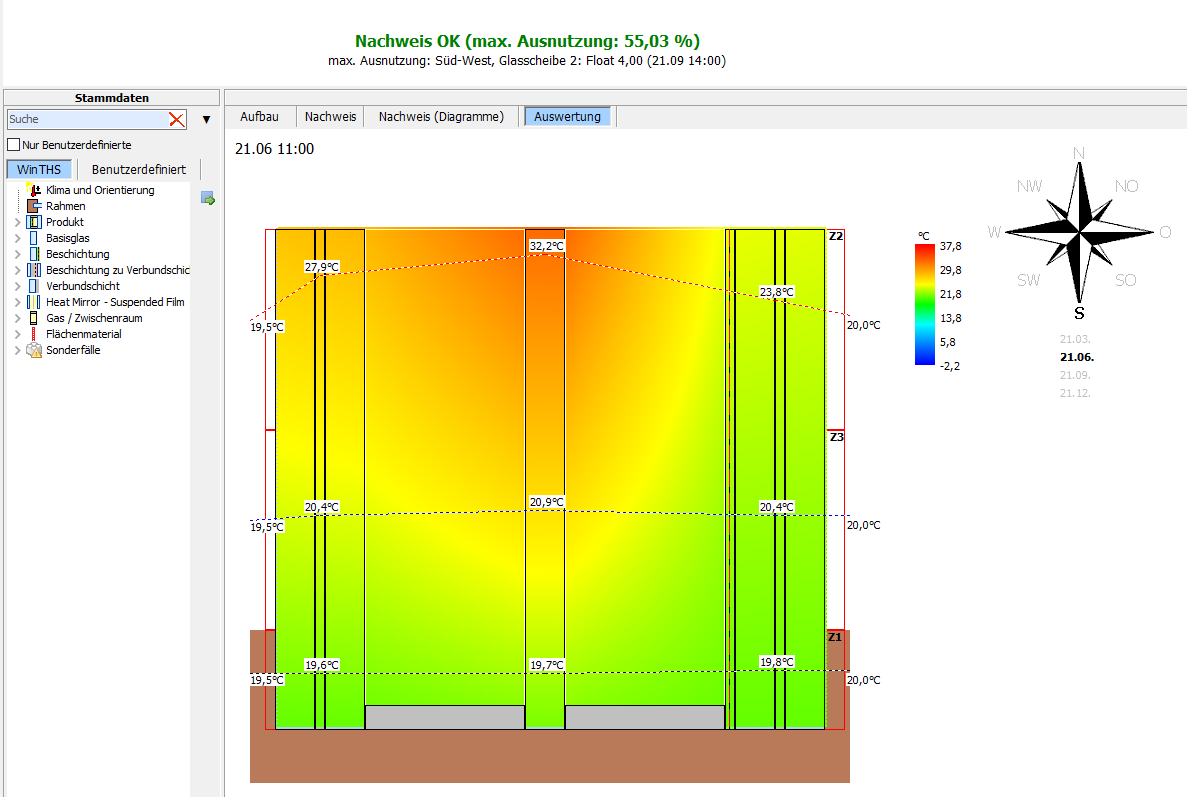Screen dimensions: 1187x797
Task: Enable Nur Benutzerdefinierte checkbox
Action: [x=14, y=145]
